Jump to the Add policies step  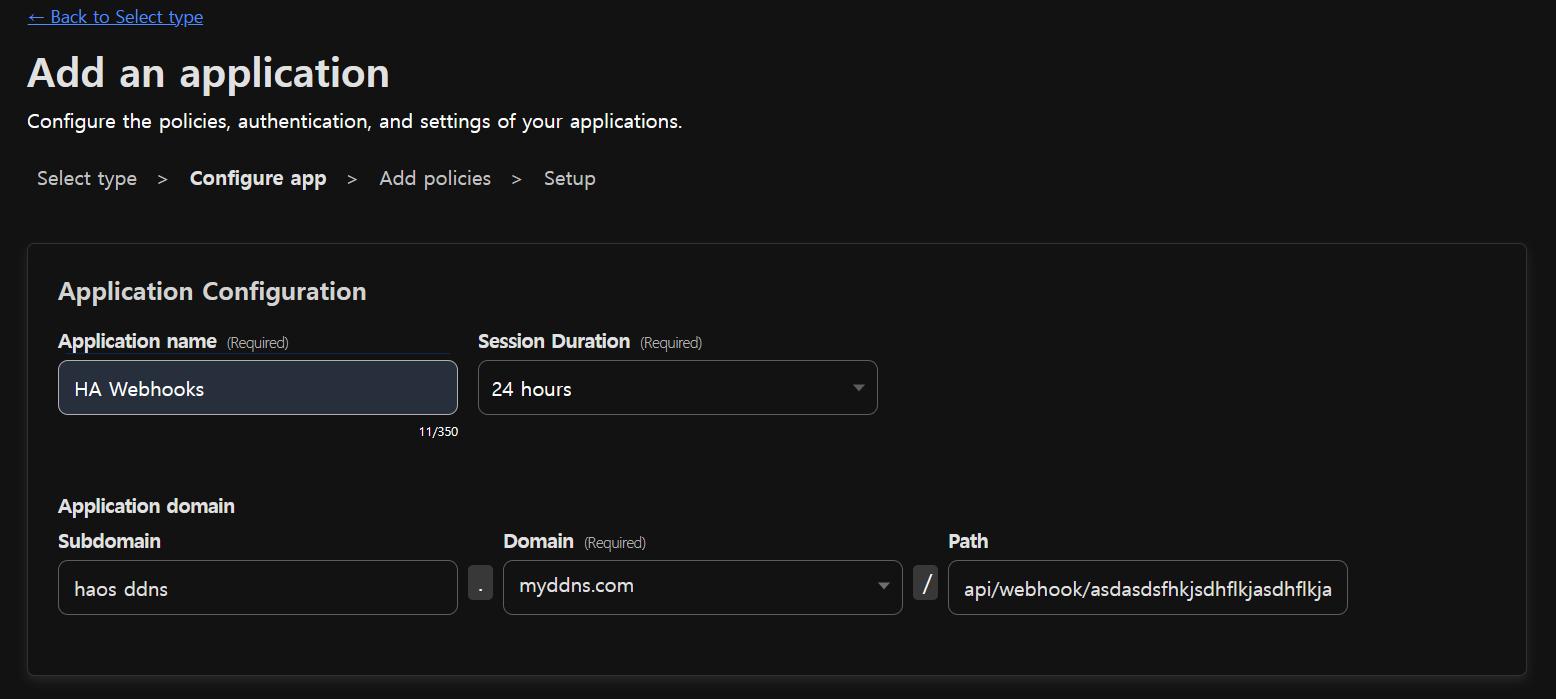click(x=435, y=179)
